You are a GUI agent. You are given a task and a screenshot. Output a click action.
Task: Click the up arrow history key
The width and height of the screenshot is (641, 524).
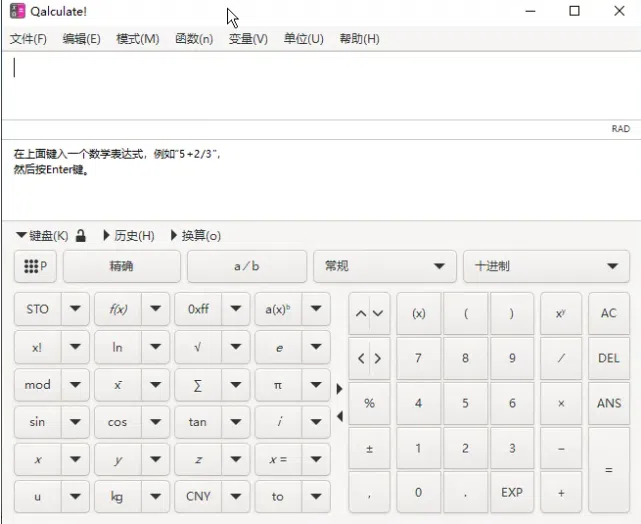coord(361,314)
